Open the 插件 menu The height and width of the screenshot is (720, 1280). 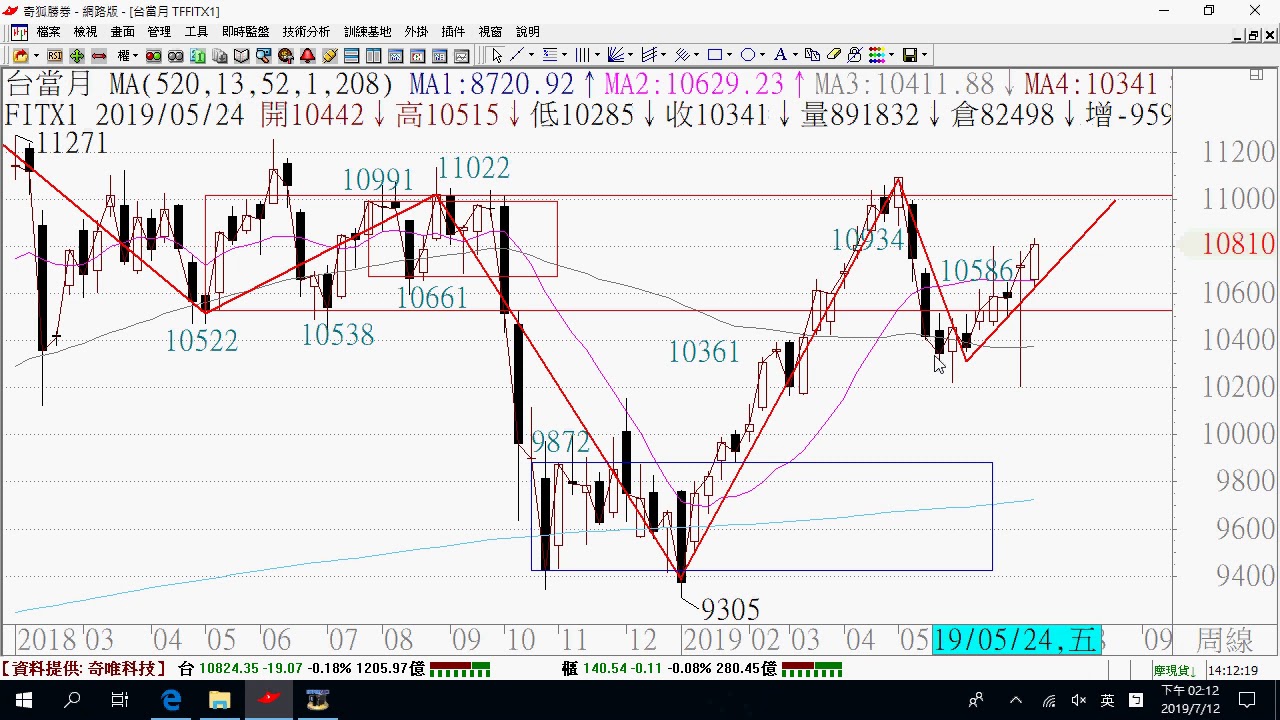coord(453,32)
